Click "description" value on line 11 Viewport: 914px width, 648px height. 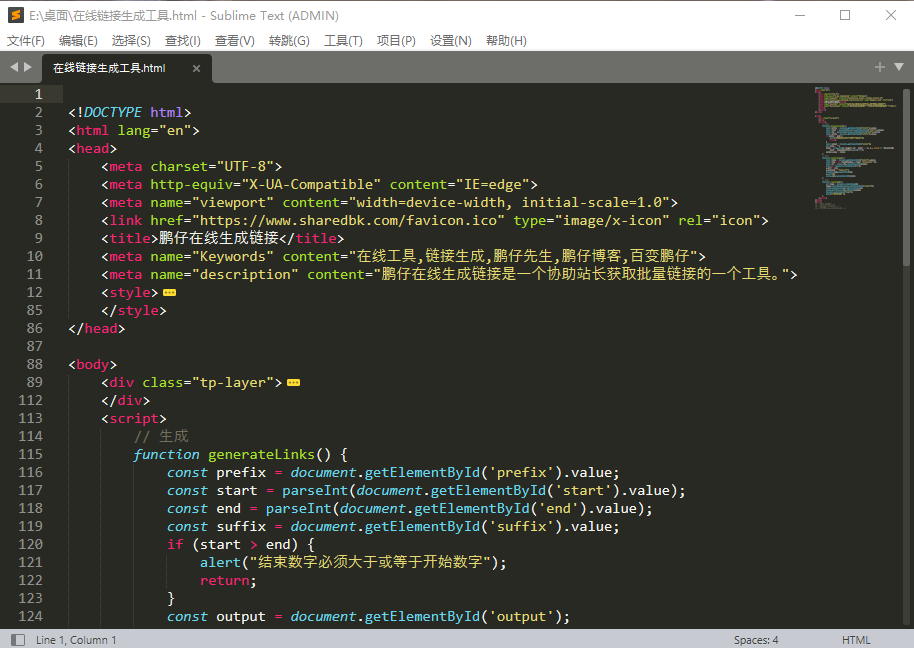tap(245, 274)
